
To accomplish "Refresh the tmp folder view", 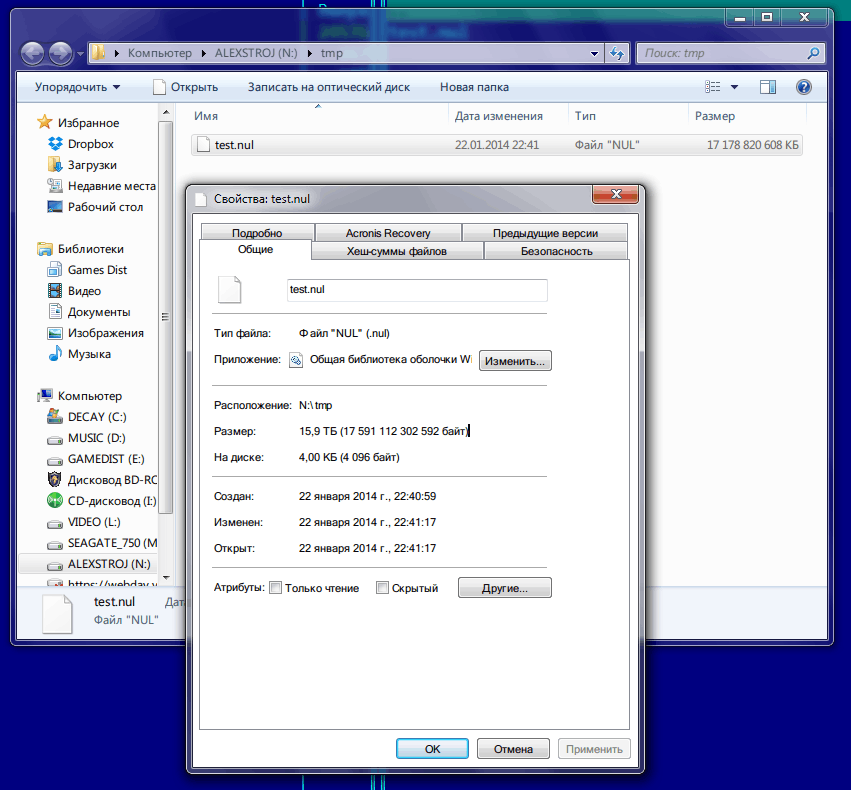I will point(617,53).
